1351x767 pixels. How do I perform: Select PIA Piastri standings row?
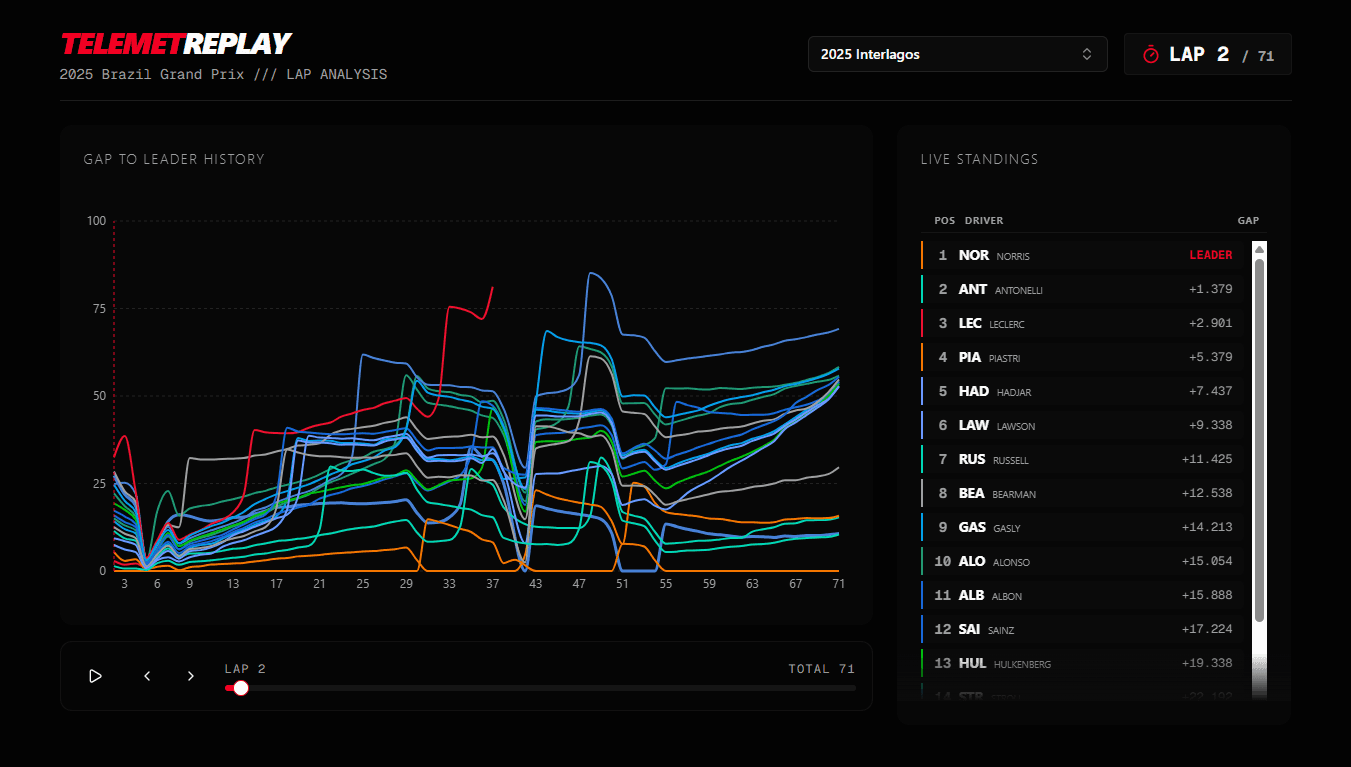pos(1082,357)
